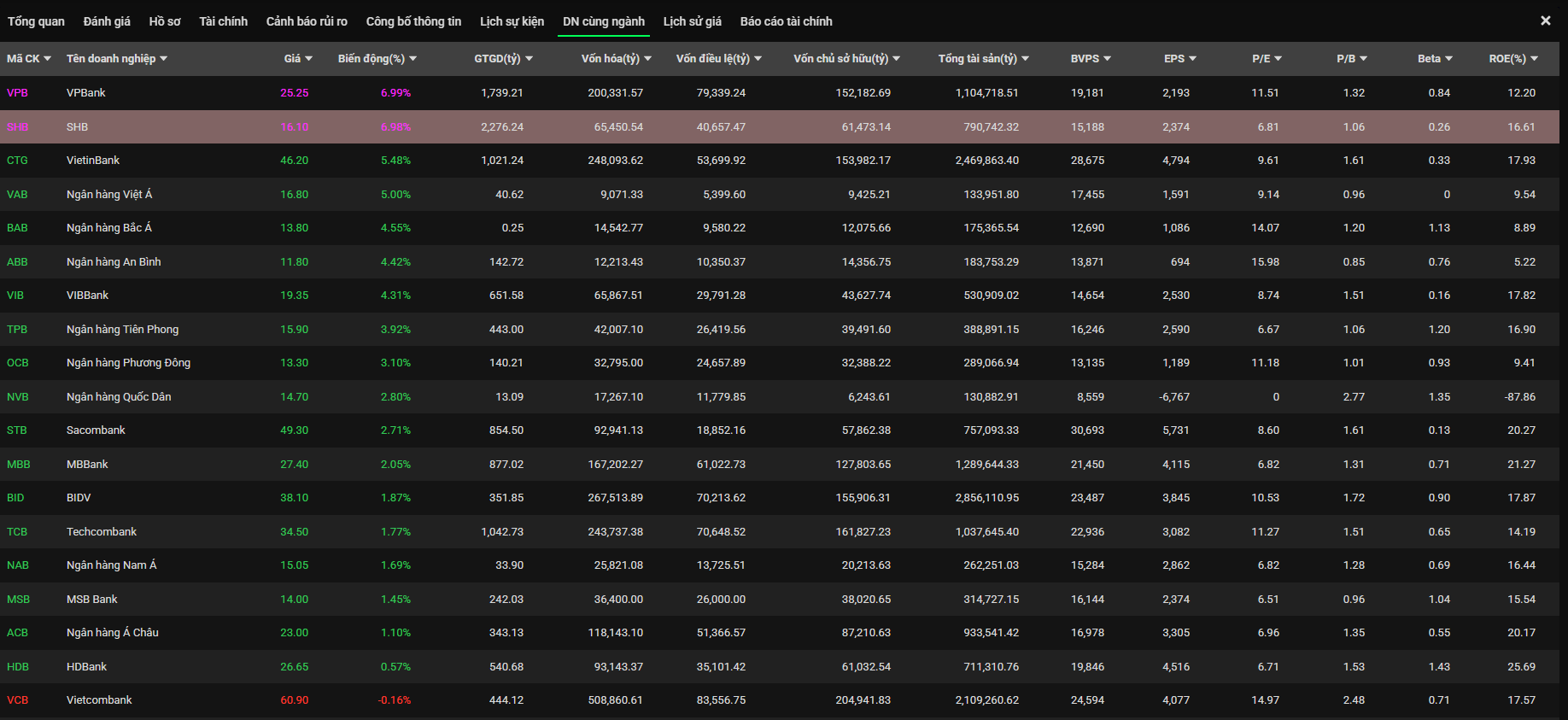Click the VPB ticker code
The height and width of the screenshot is (720, 1568).
pos(17,93)
